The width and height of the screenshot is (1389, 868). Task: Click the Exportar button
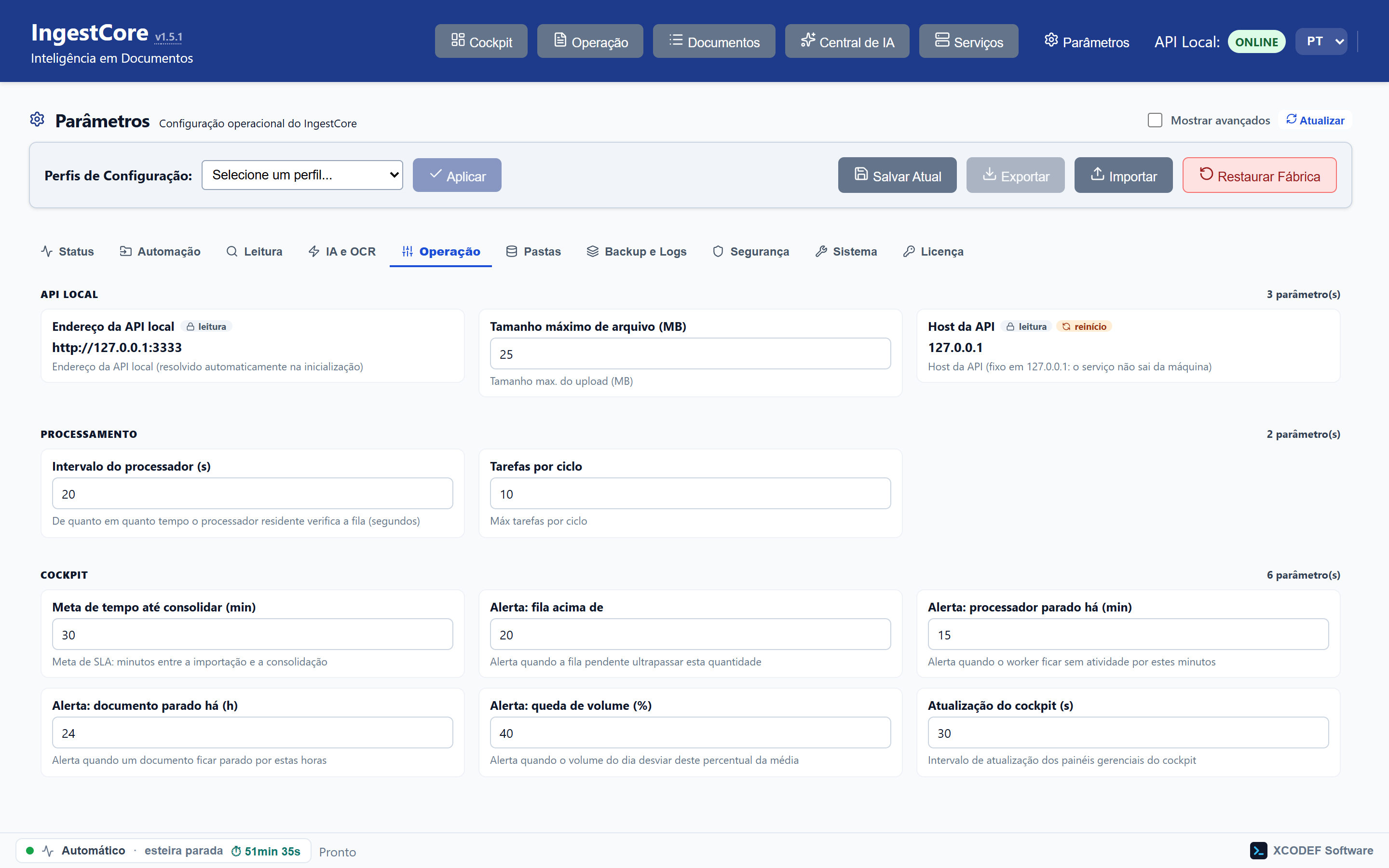pos(1015,175)
